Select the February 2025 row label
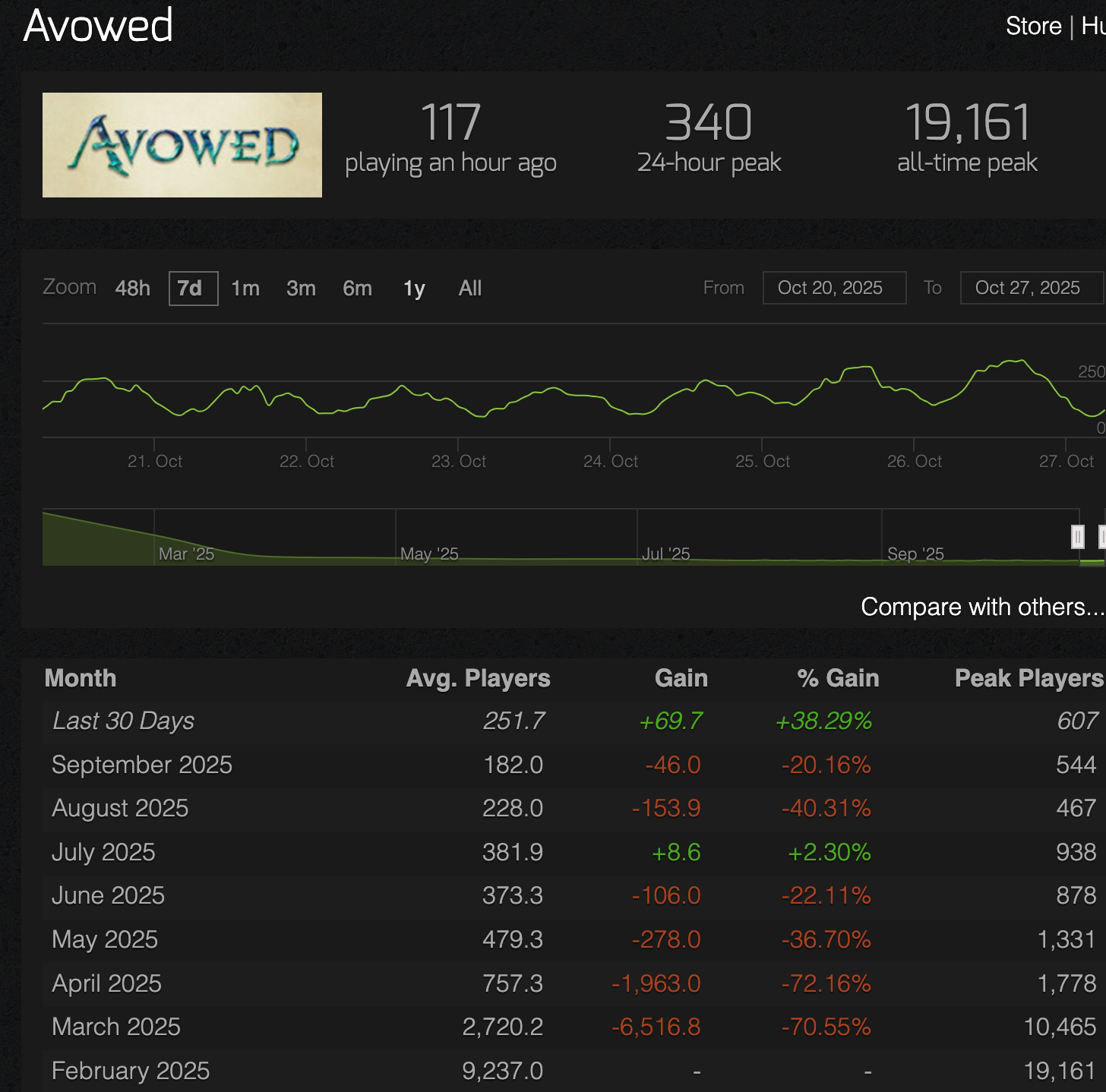Image resolution: width=1106 pixels, height=1092 pixels. point(131,1071)
